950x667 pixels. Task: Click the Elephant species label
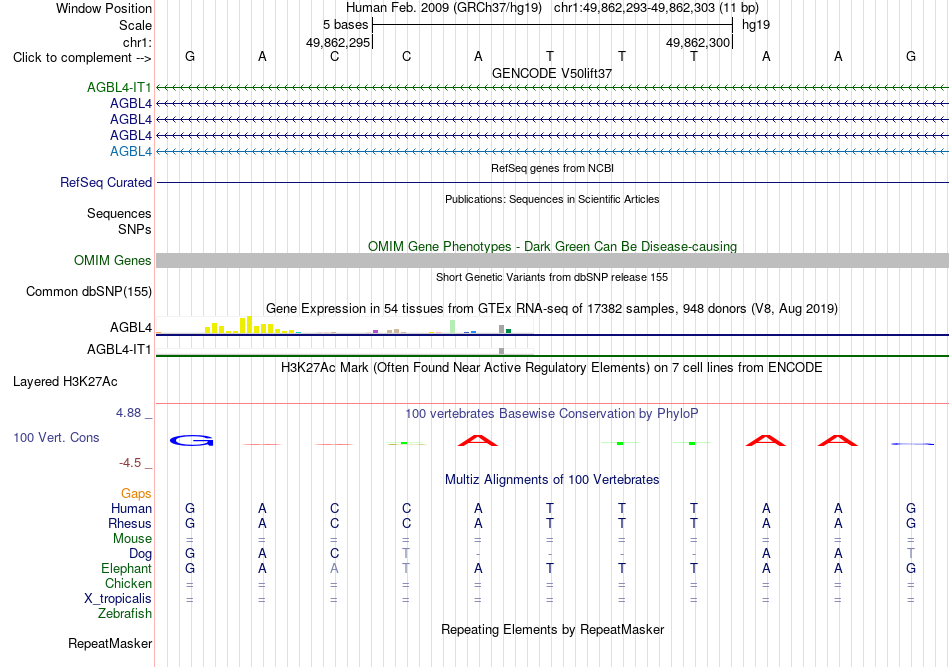pyautogui.click(x=126, y=569)
